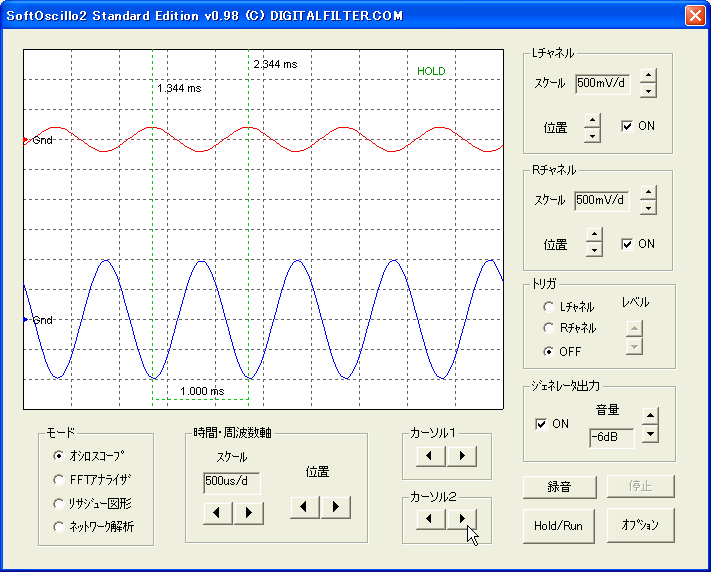Open the options button (オプション)

(640, 525)
